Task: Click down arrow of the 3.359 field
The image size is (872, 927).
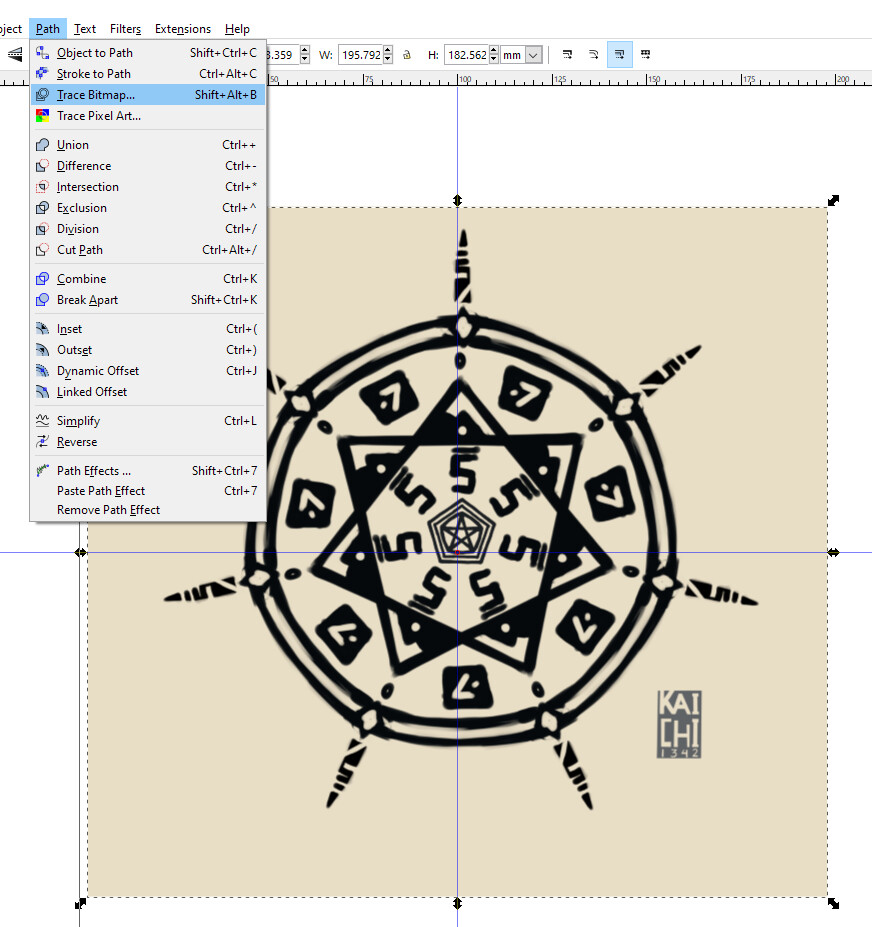Action: 304,60
